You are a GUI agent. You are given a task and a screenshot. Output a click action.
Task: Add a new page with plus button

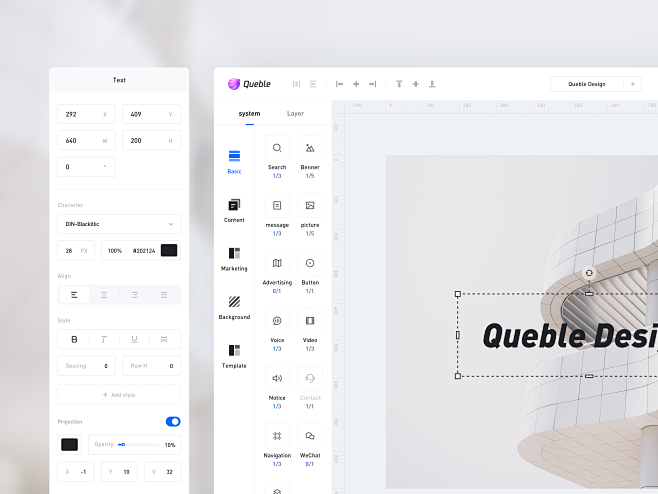[633, 84]
